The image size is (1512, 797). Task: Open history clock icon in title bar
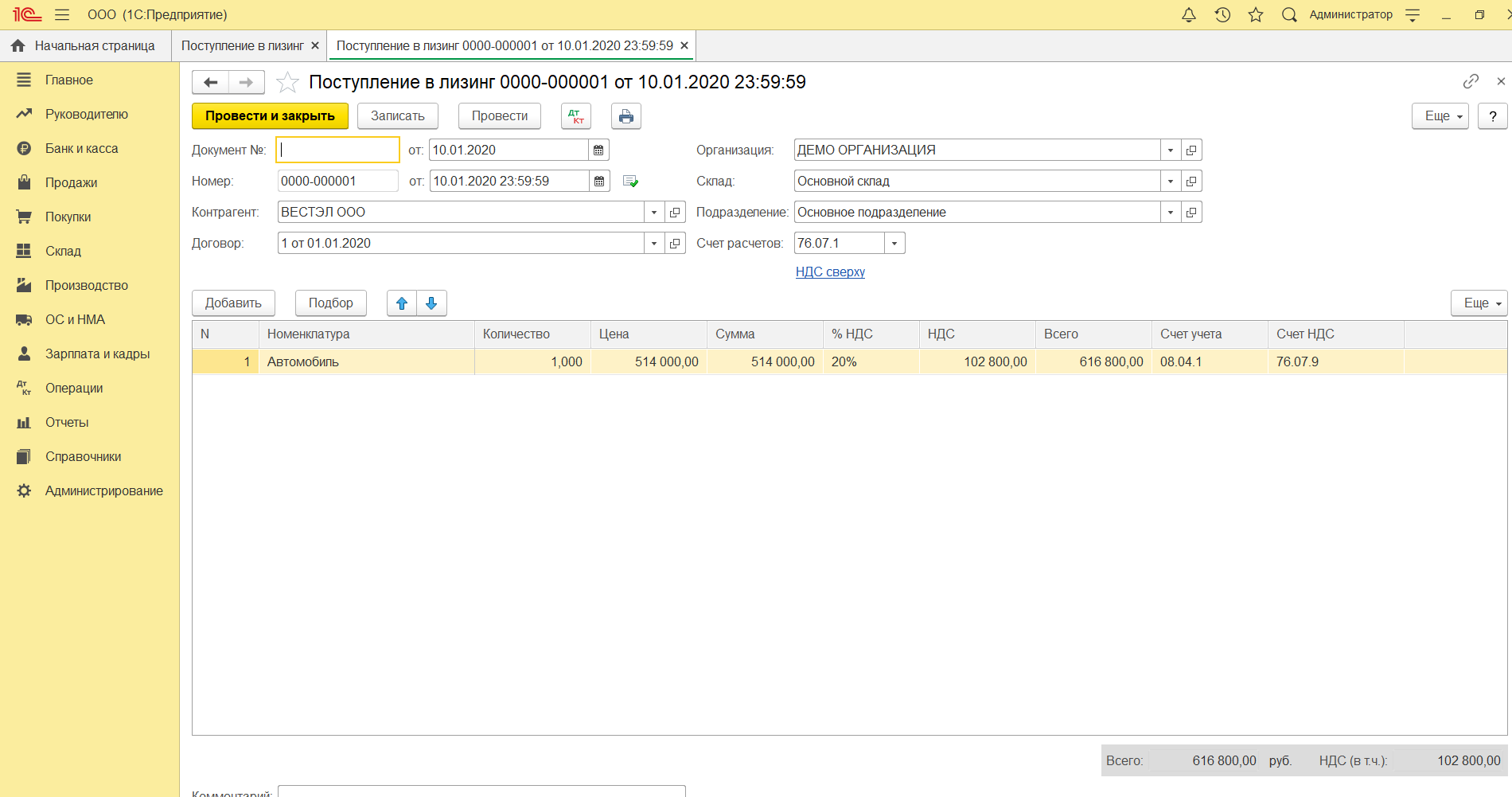tap(1222, 15)
